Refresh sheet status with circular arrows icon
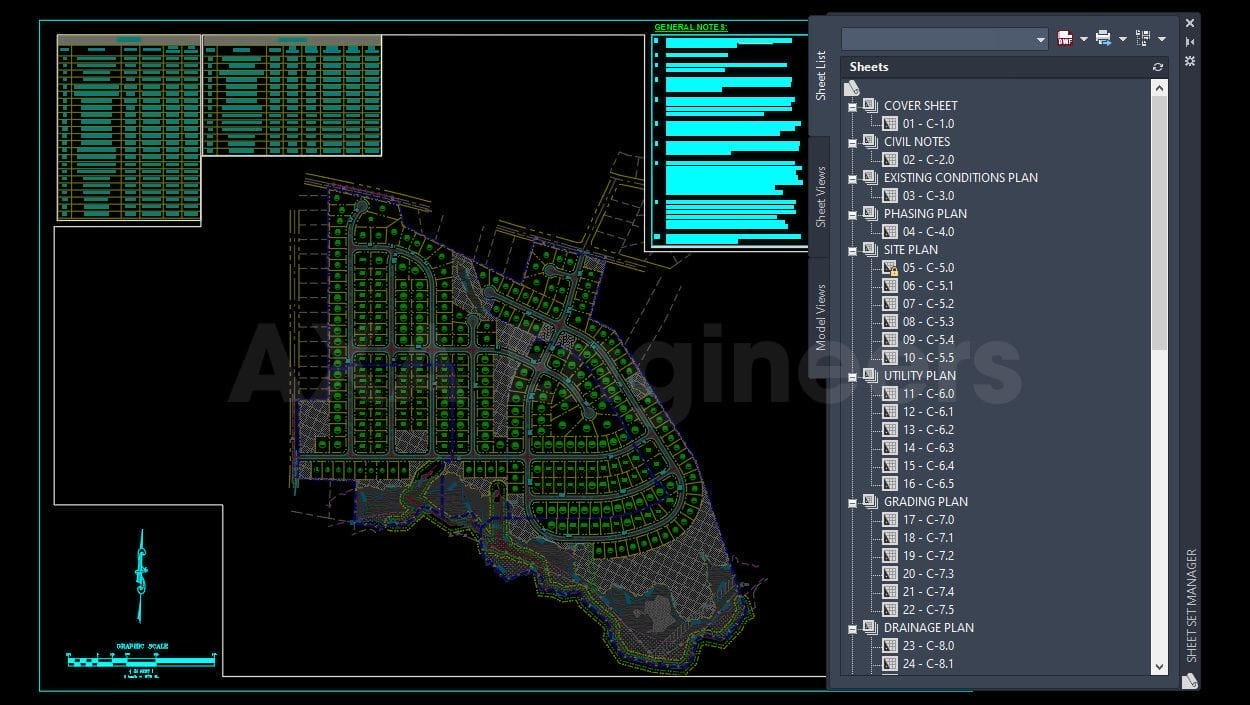This screenshot has width=1250, height=705. coord(1157,66)
